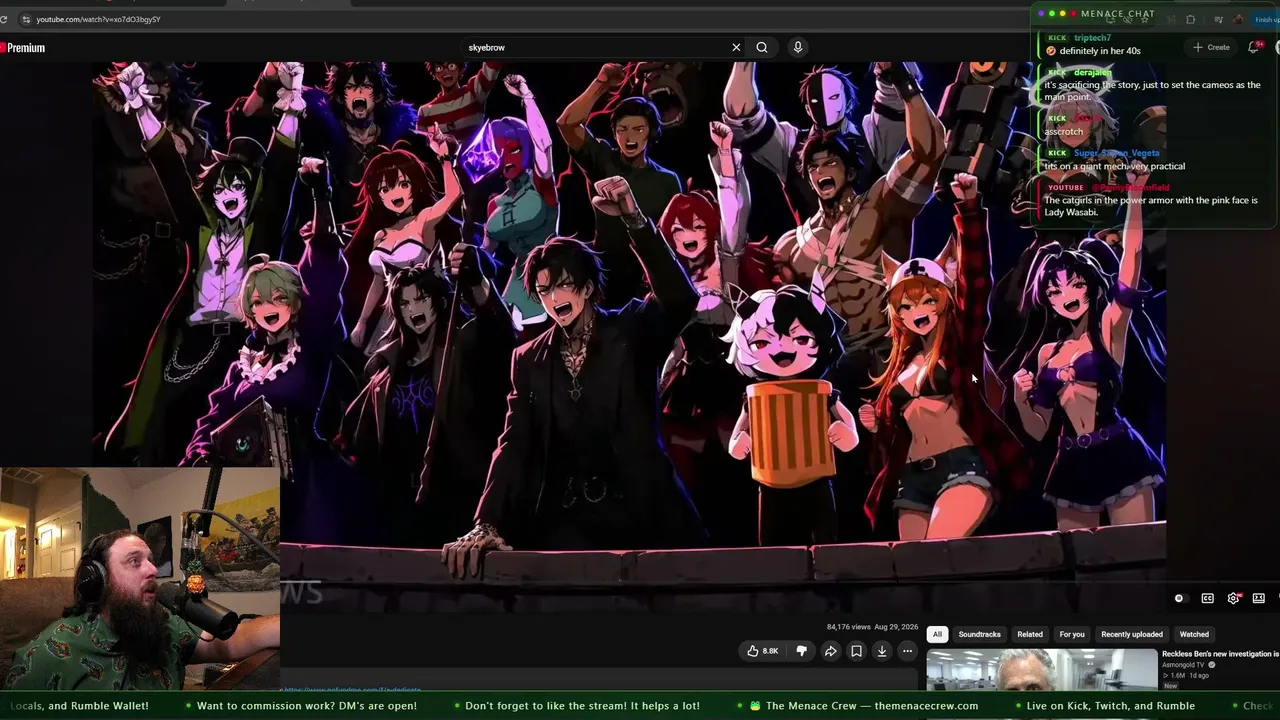Select the All filter chip

pos(937,634)
